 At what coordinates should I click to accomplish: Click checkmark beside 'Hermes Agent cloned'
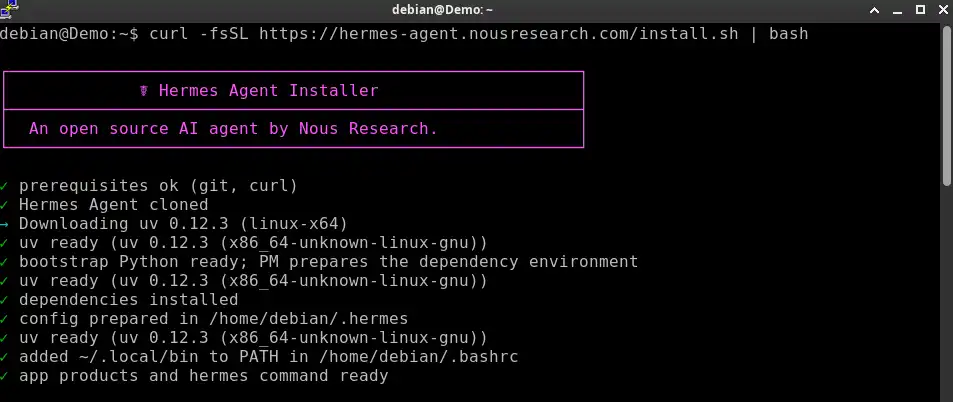pos(4,205)
